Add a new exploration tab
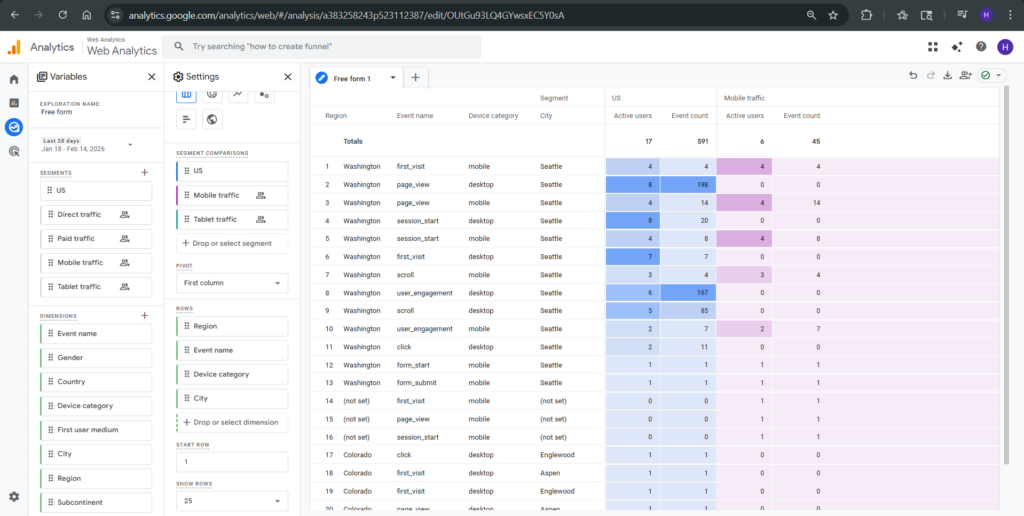Screen dimensions: 1024x516 pos(416,77)
